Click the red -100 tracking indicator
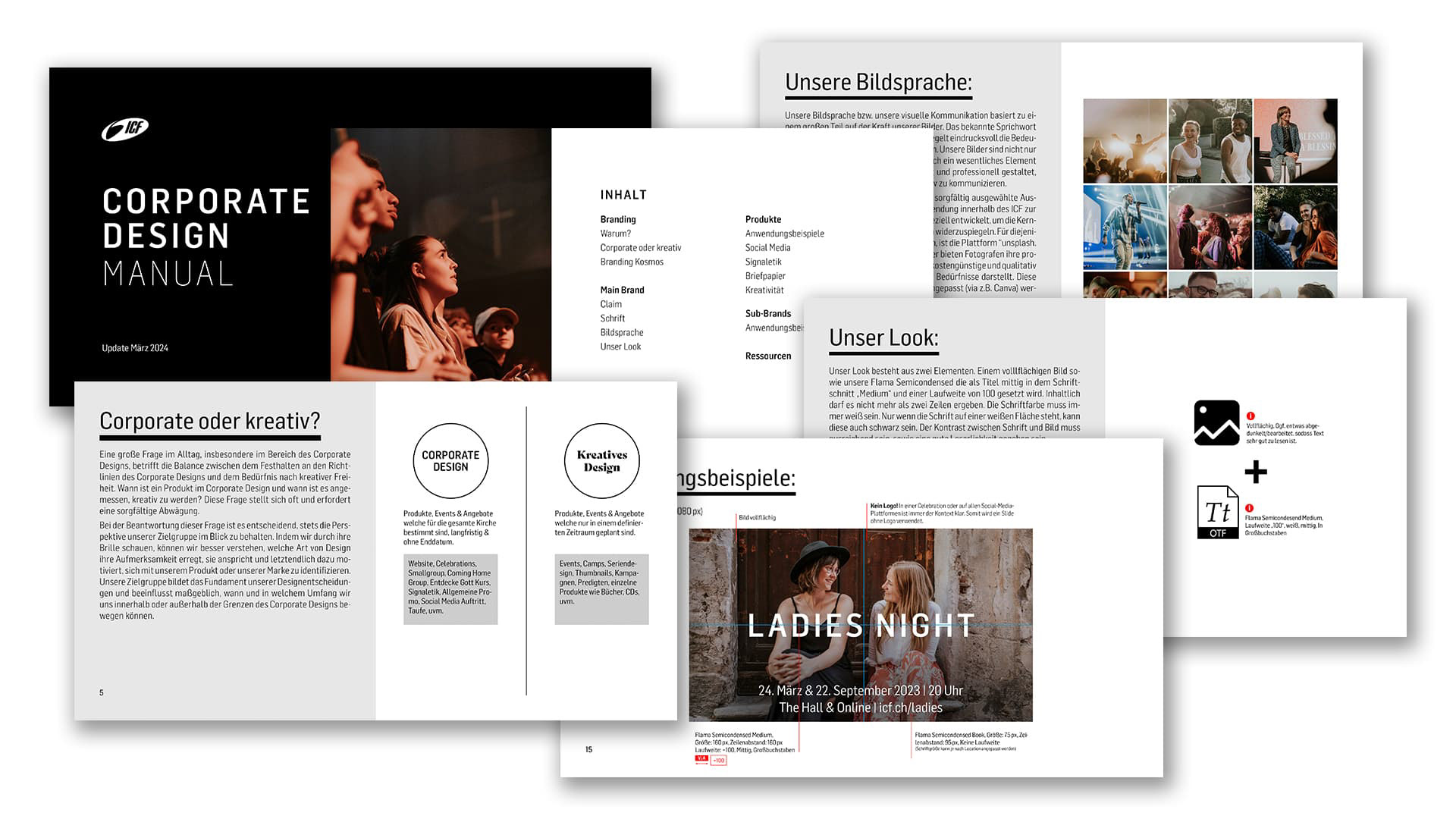The height and width of the screenshot is (819, 1456). [717, 760]
